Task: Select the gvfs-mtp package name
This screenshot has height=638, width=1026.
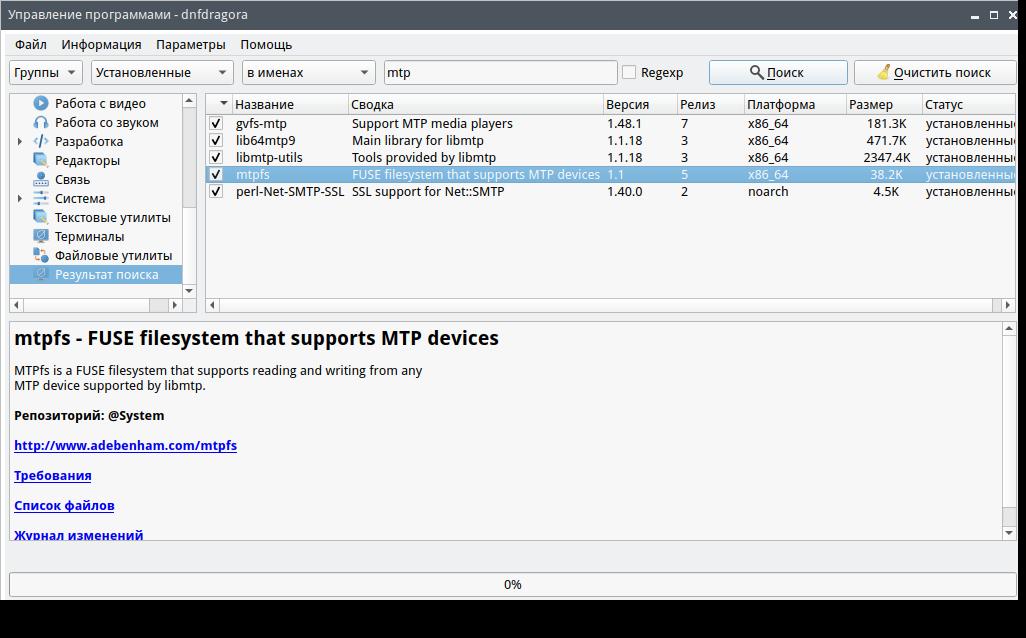Action: (261, 123)
